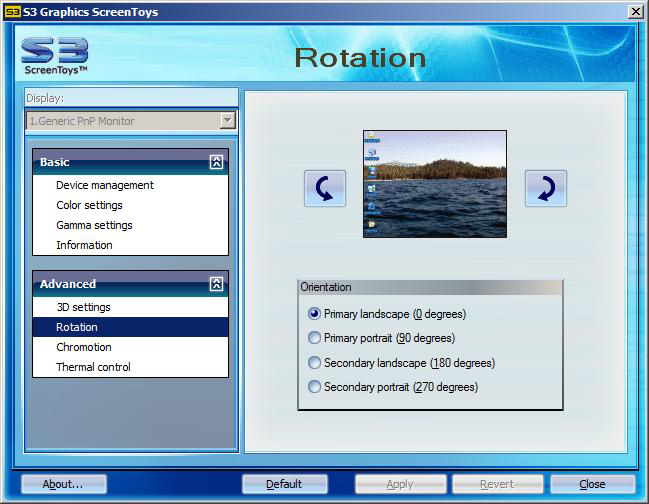
Task: Click the S3 ScreenToys logo
Action: click(x=55, y=56)
